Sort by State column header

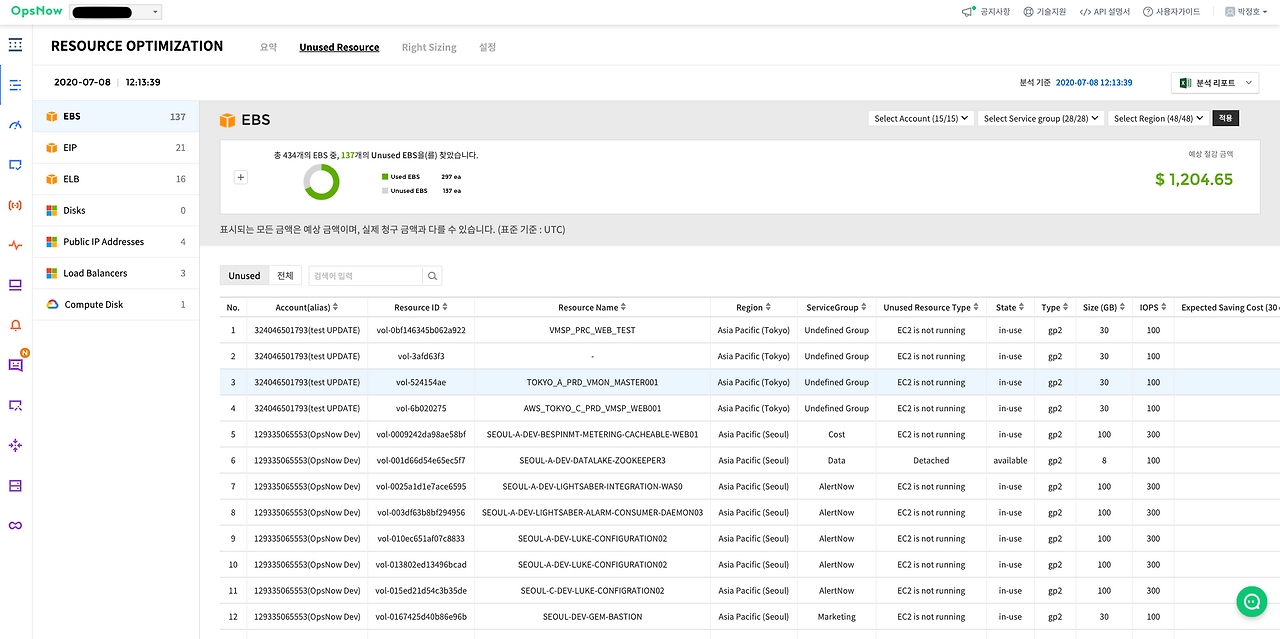1010,308
